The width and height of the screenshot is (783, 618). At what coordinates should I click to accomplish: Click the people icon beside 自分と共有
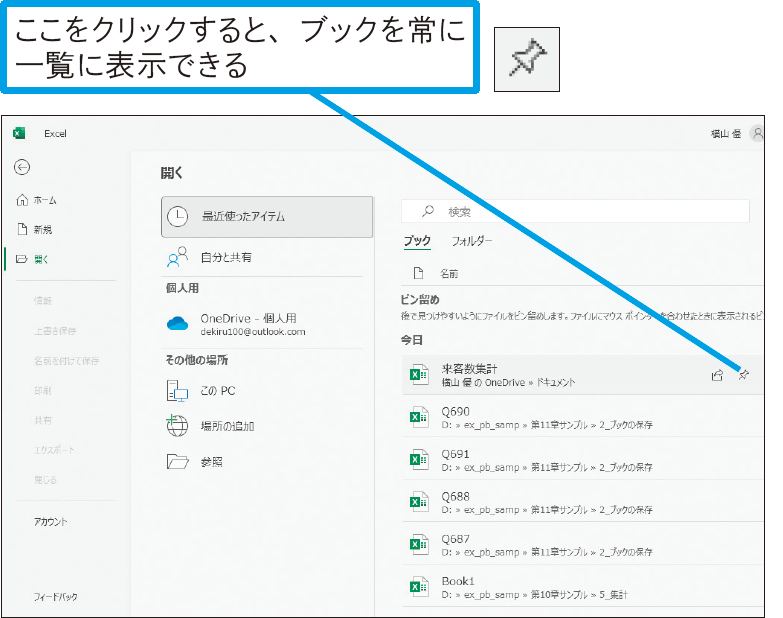(177, 257)
